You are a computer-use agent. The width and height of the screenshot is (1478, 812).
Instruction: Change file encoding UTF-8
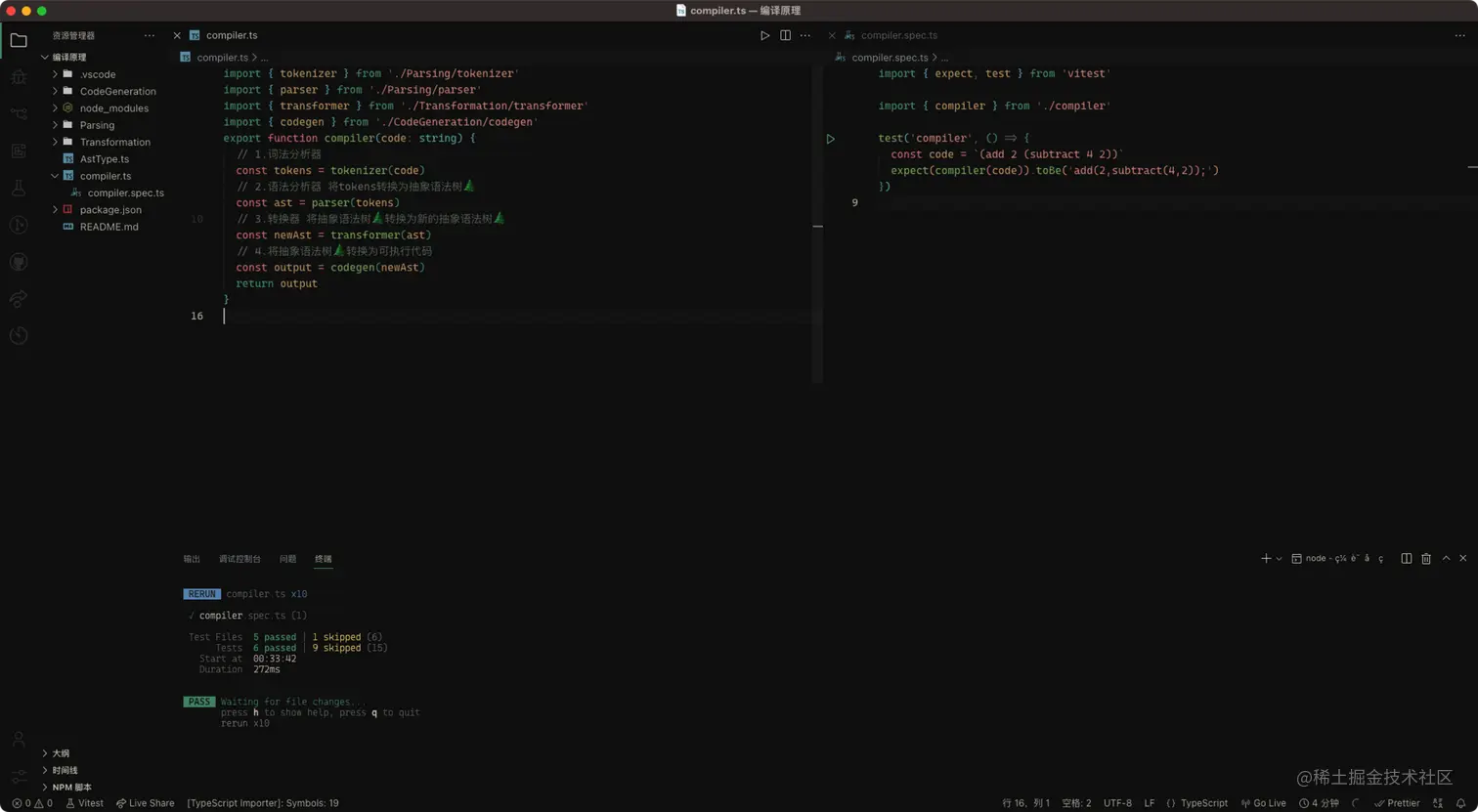1117,803
